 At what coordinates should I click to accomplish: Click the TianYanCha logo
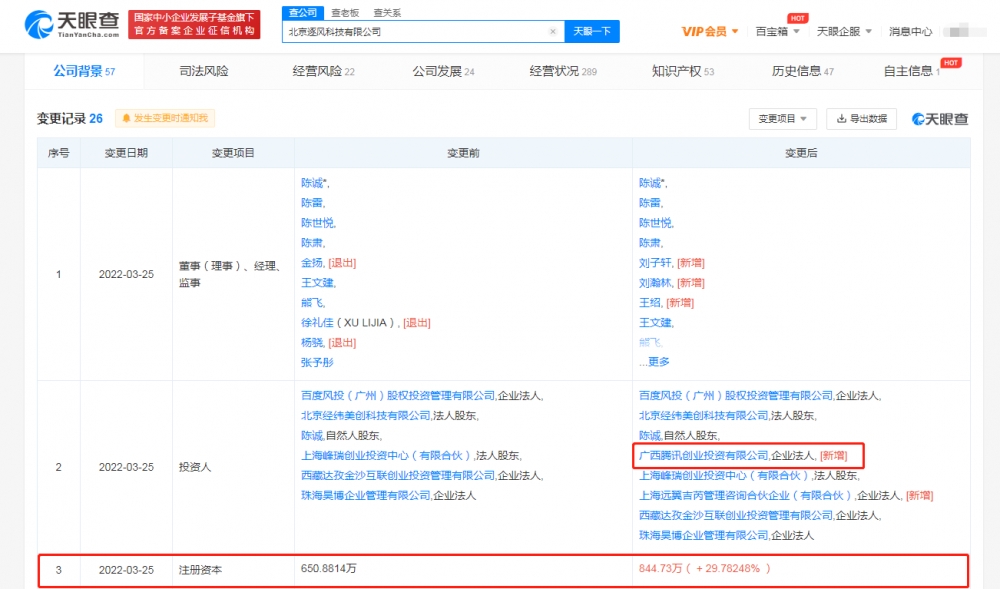click(x=72, y=25)
